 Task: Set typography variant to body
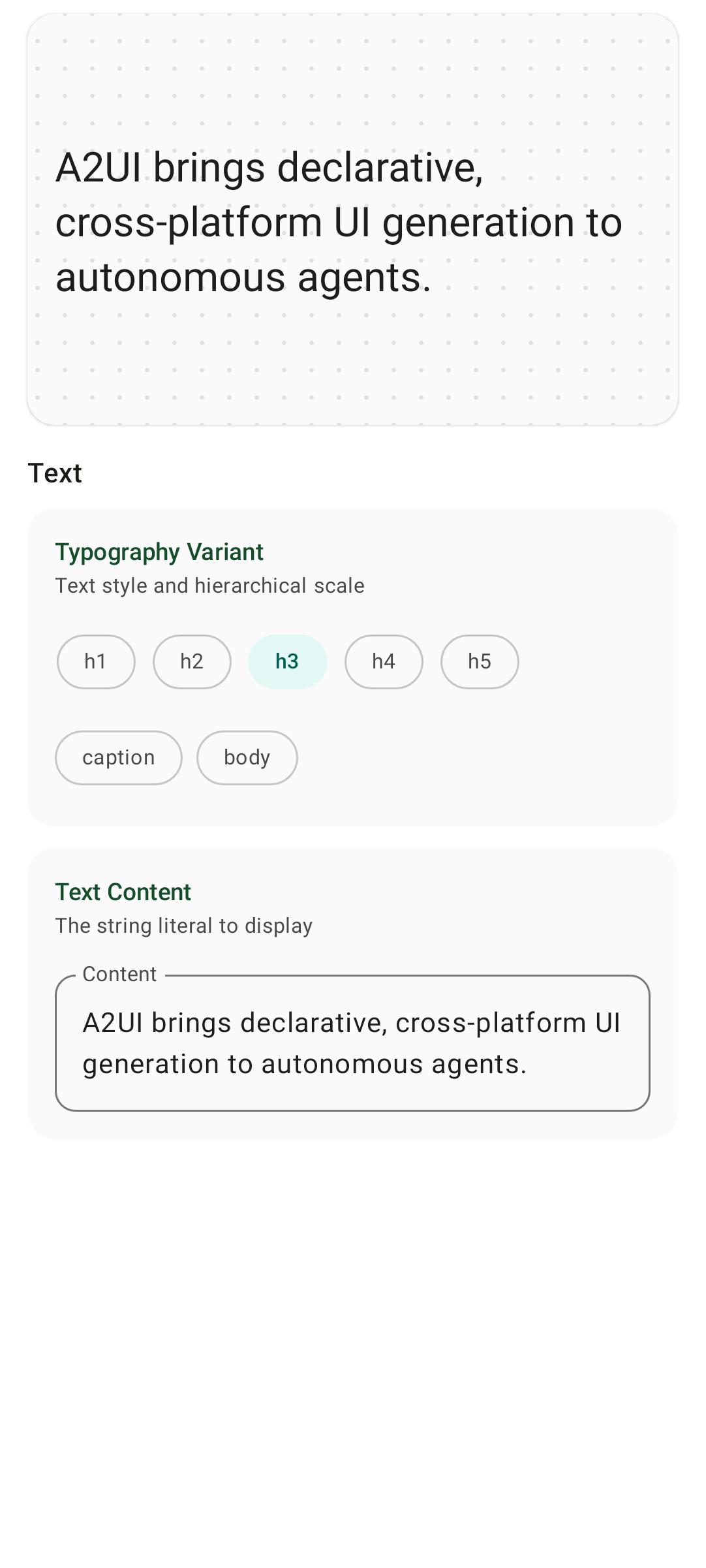tap(247, 757)
